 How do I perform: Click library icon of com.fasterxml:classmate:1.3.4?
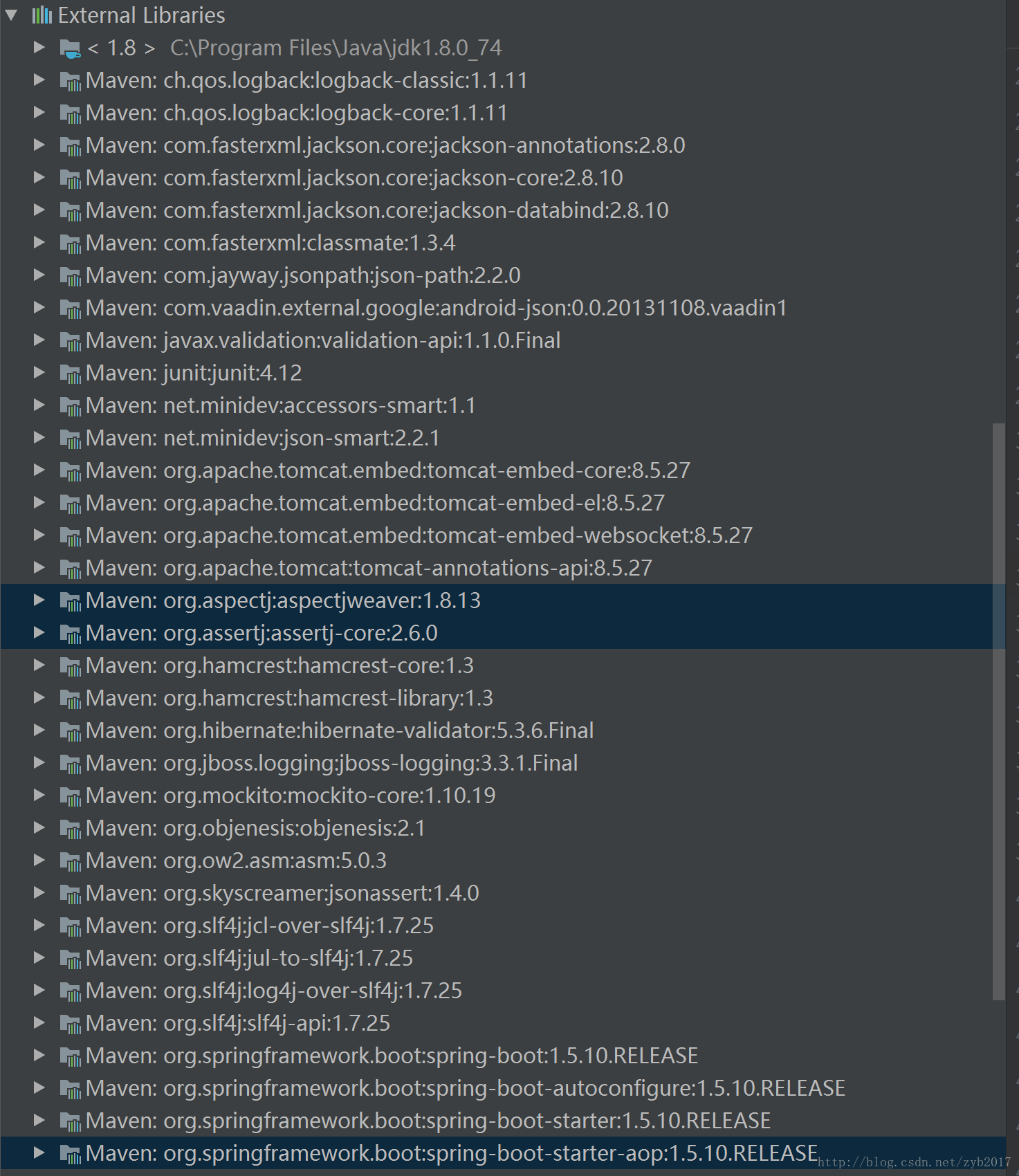71,244
